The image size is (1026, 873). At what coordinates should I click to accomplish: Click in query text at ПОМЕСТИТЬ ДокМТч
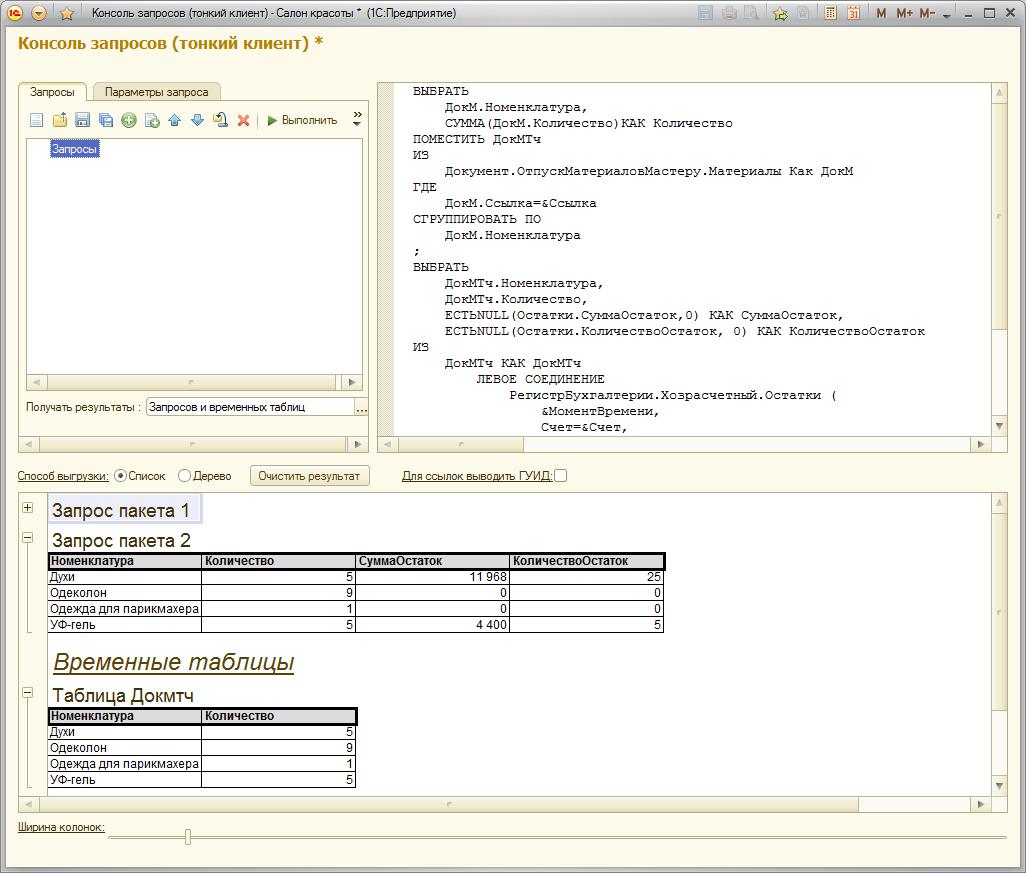click(476, 139)
